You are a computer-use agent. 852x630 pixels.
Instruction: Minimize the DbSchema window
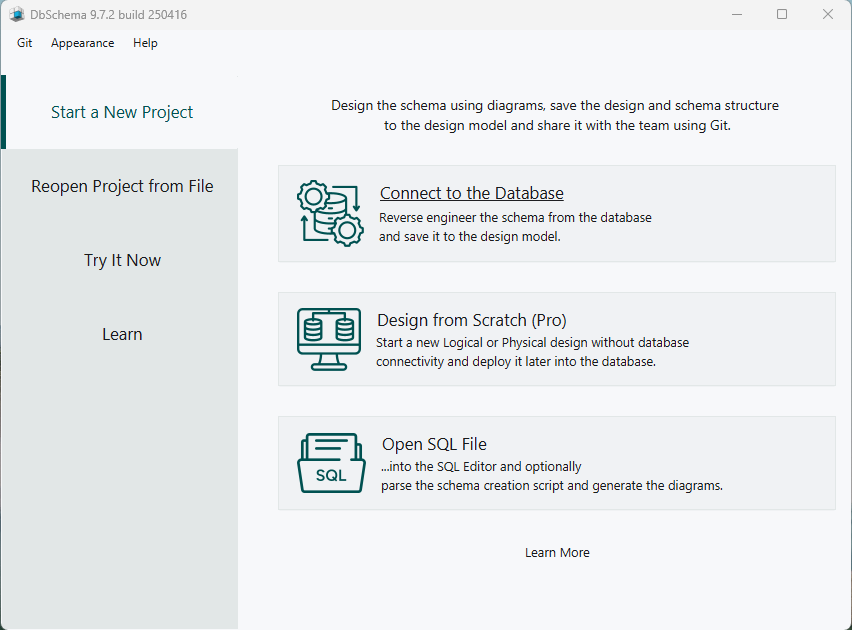[x=737, y=14]
